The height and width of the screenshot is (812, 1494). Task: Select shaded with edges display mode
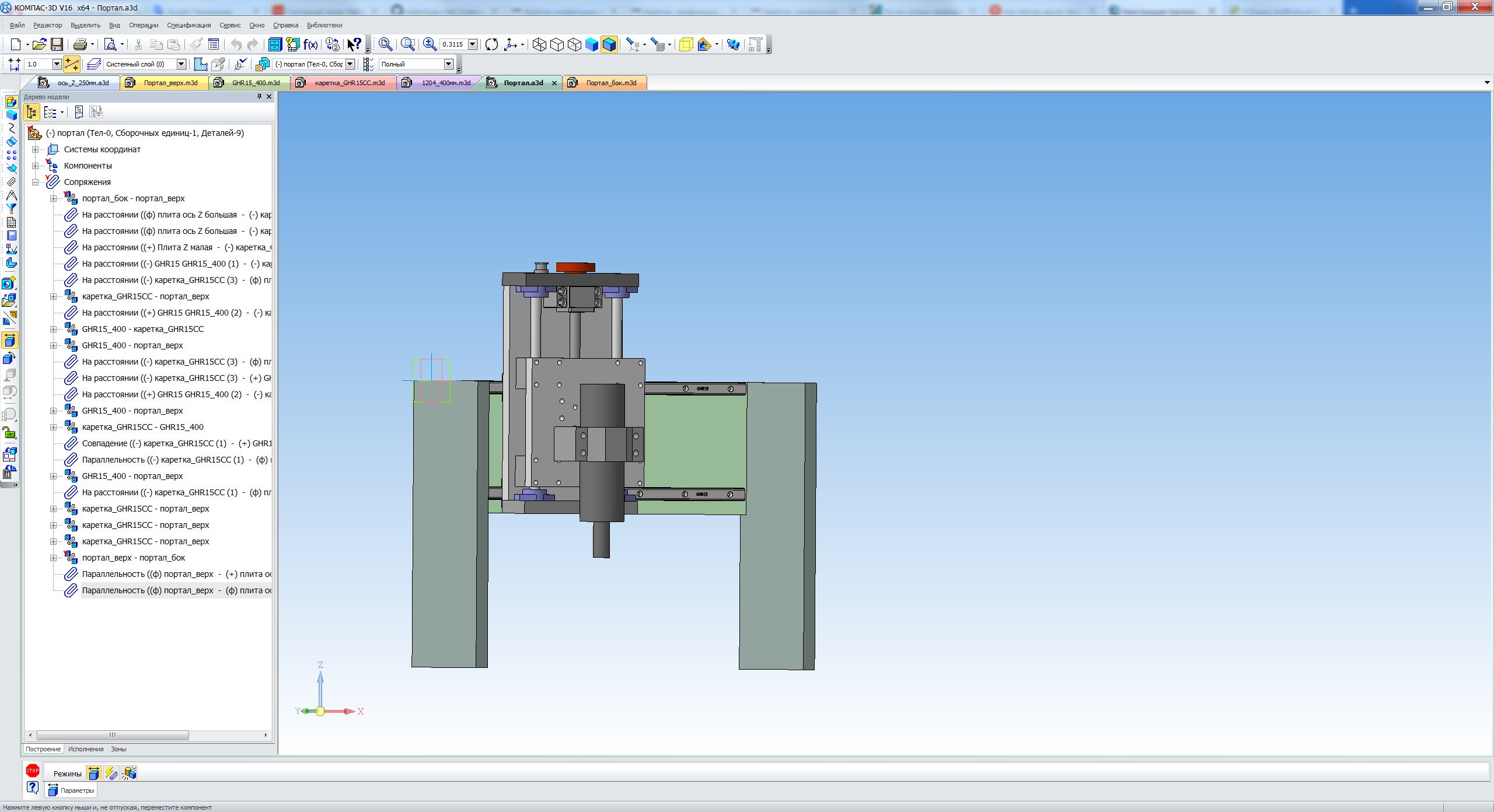(x=609, y=44)
